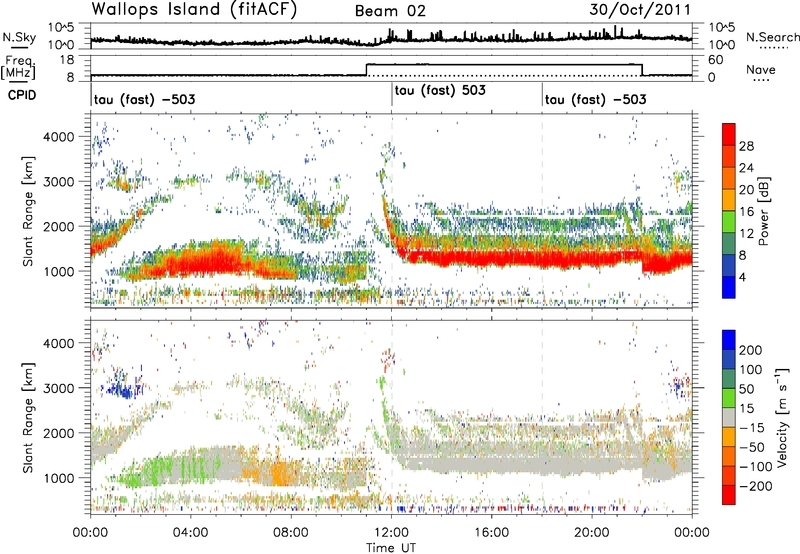Click the "N.Sky" legend label
The image size is (800, 554).
click(19, 37)
